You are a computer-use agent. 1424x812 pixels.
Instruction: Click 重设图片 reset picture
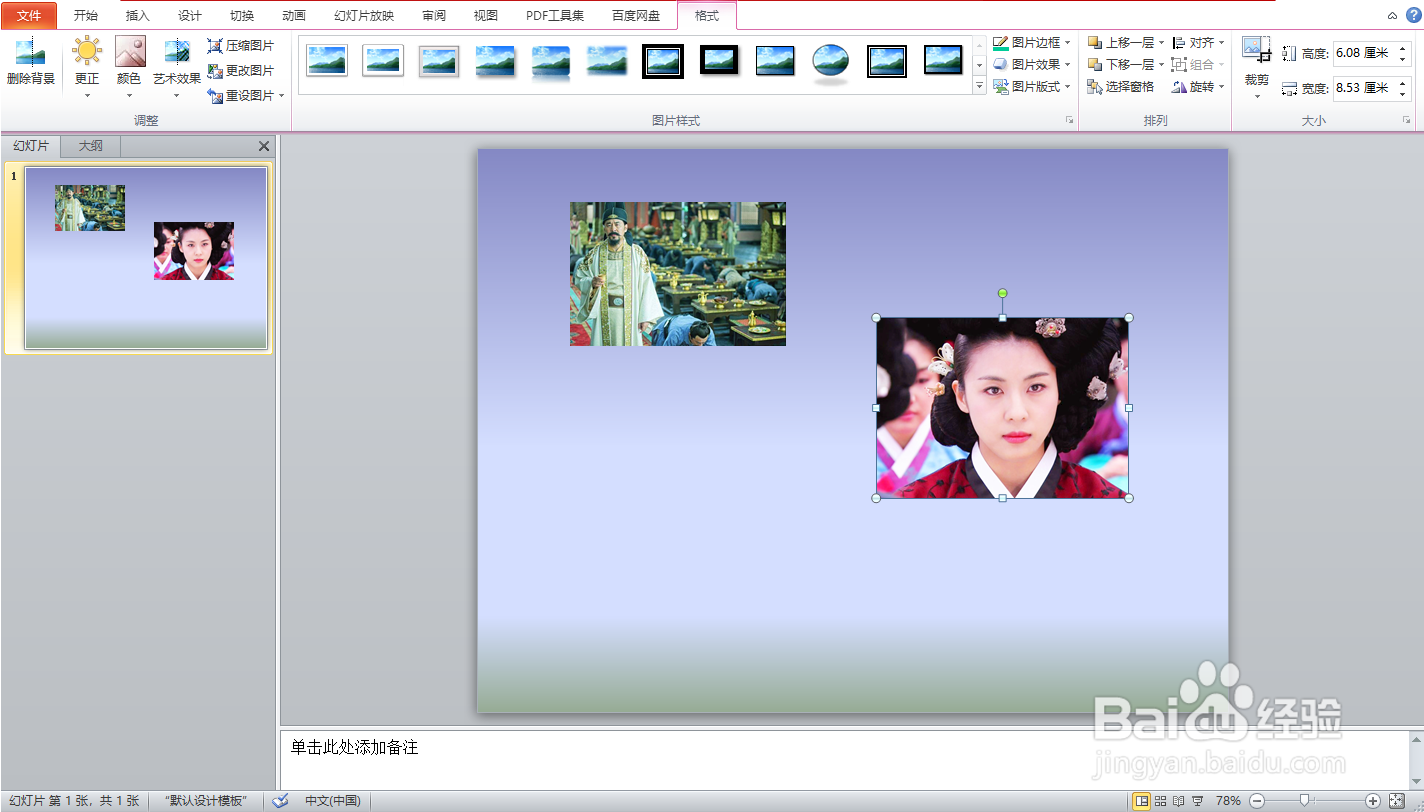click(240, 96)
